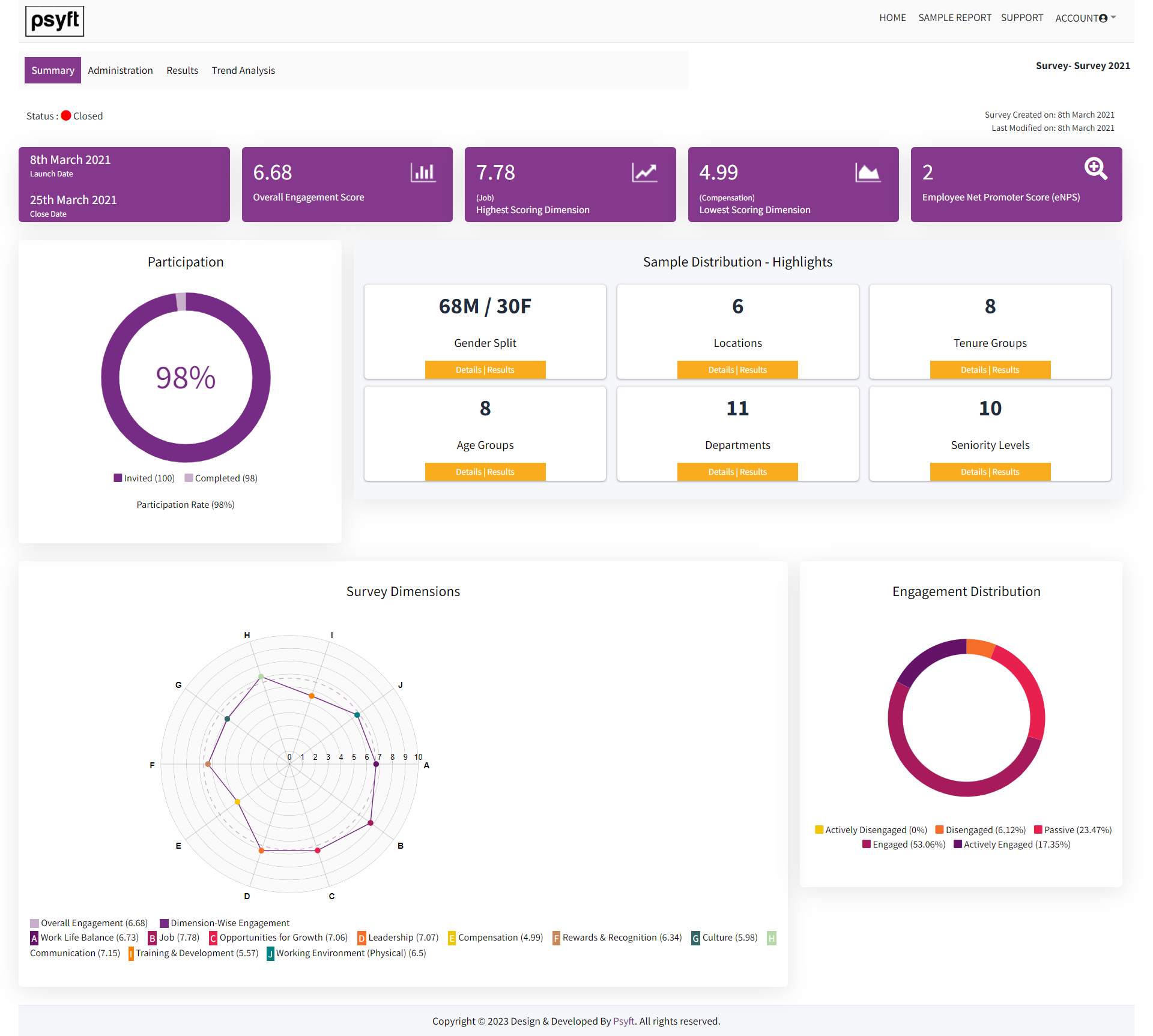This screenshot has height=1036, width=1153.
Task: Click the bar chart icon on Overall Engagement card
Action: click(422, 173)
